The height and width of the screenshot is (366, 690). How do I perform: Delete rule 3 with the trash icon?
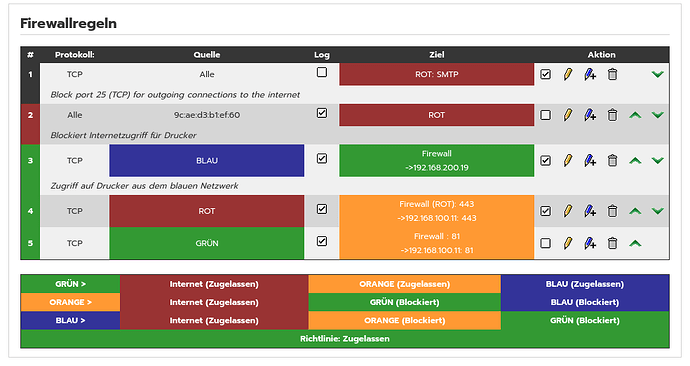[x=612, y=161]
